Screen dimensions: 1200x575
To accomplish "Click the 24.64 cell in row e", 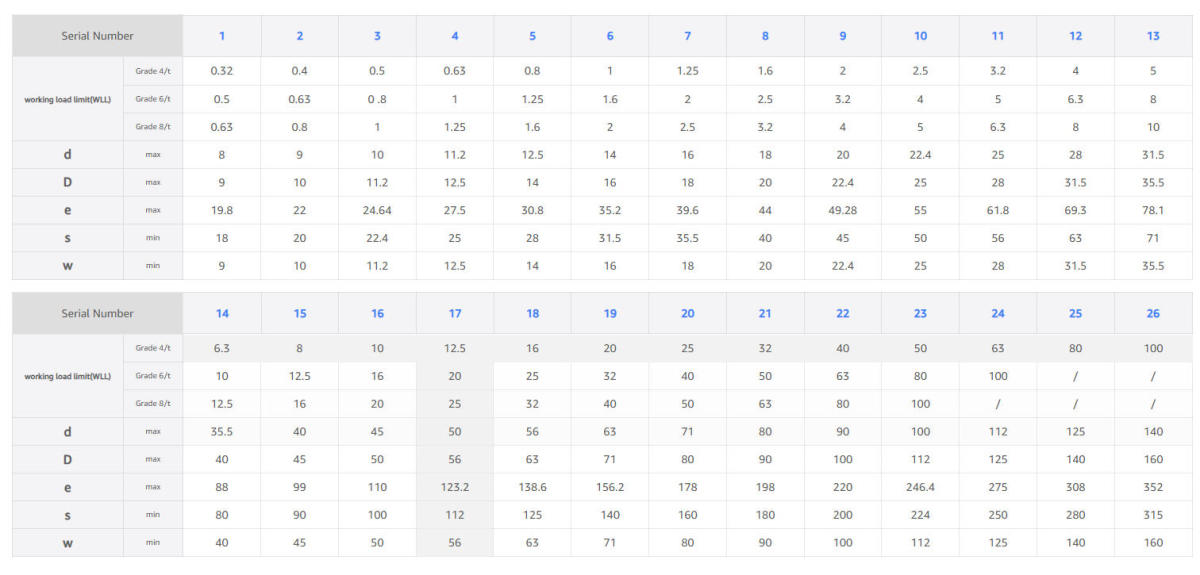I will click(x=377, y=211).
